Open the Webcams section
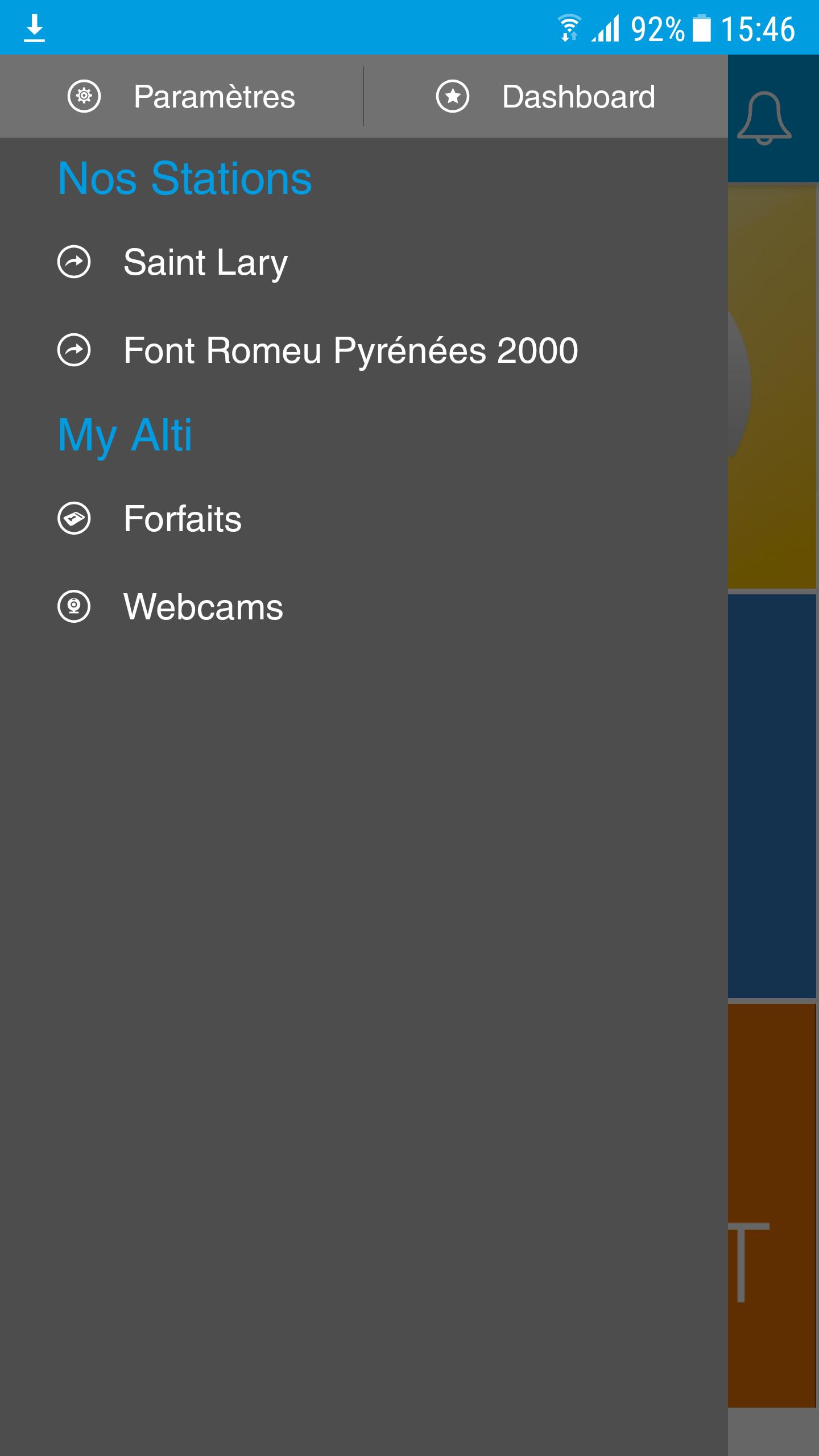 (x=203, y=606)
